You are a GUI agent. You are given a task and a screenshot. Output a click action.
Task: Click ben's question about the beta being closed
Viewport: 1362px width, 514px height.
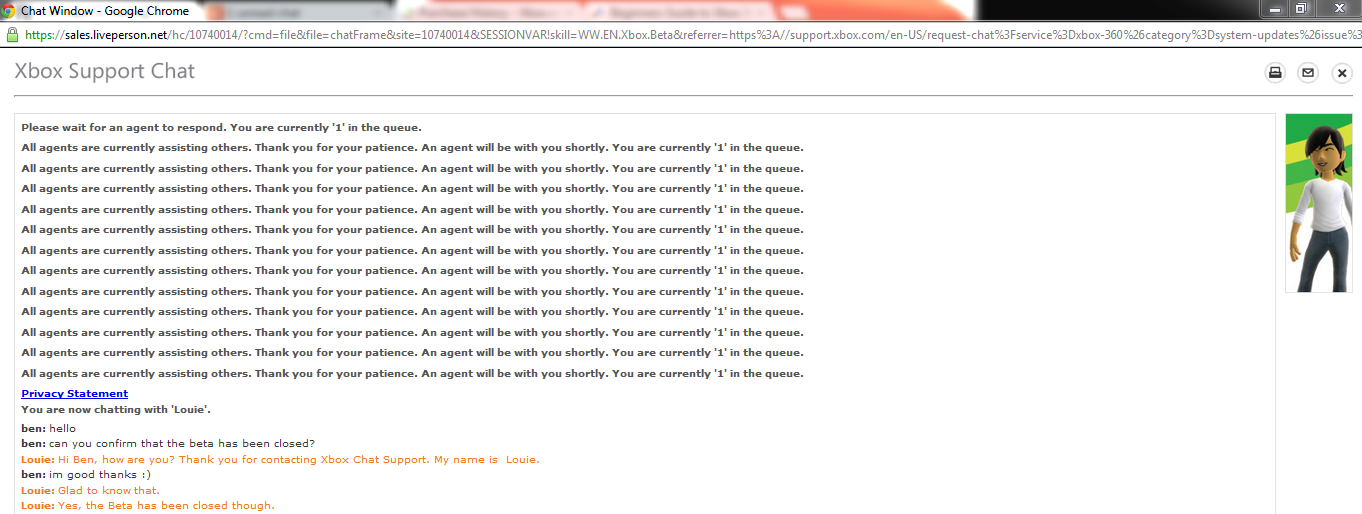[168, 444]
